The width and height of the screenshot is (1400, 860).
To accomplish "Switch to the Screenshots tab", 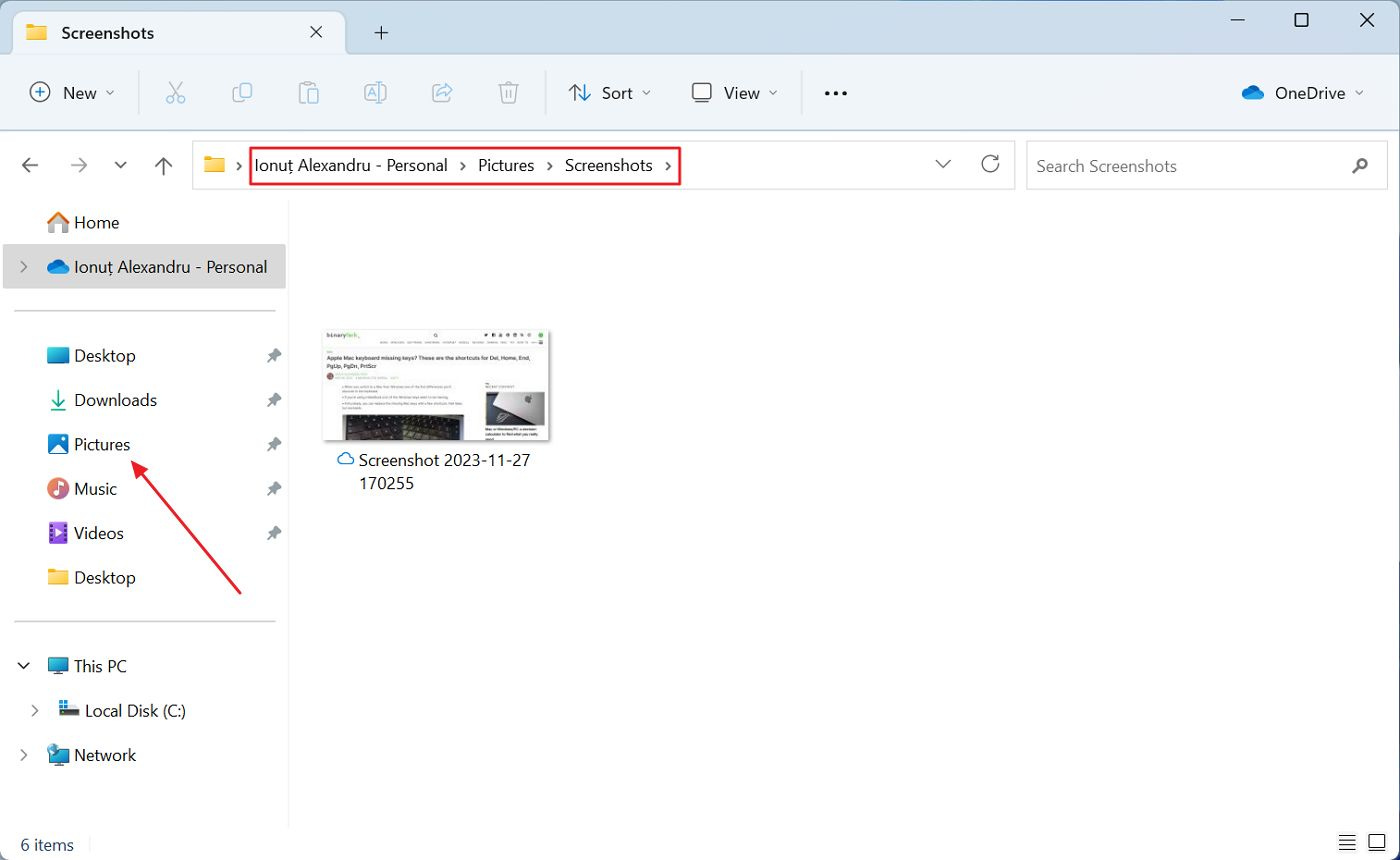I will (x=107, y=32).
